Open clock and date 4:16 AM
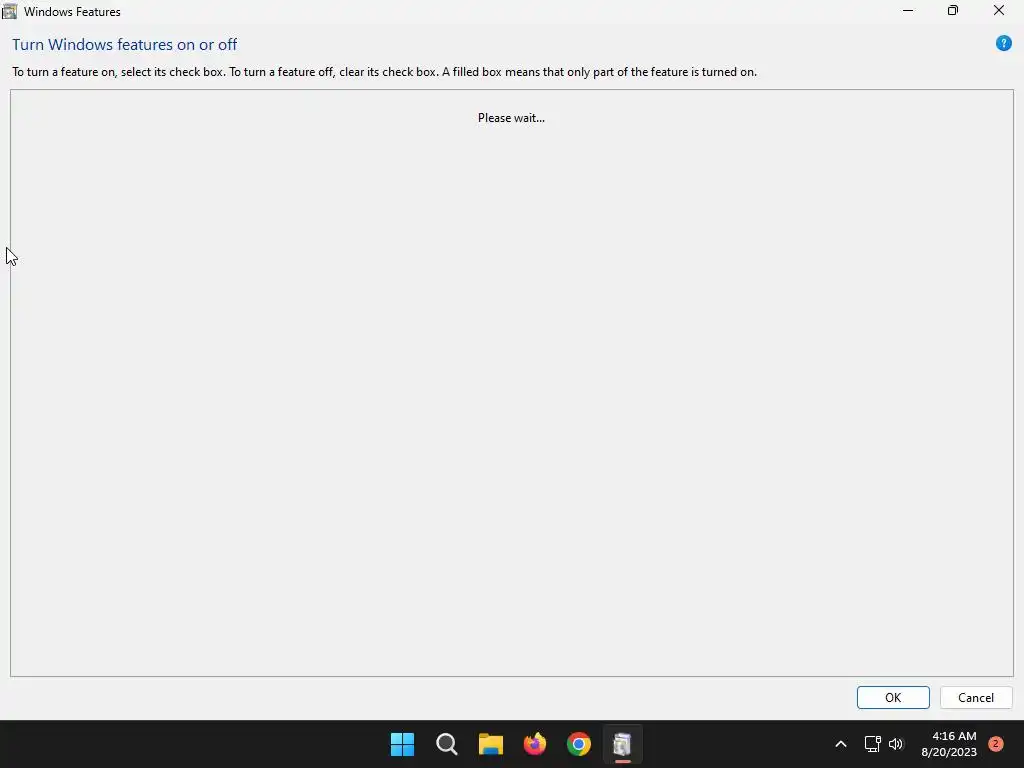This screenshot has height=768, width=1024. click(x=949, y=744)
